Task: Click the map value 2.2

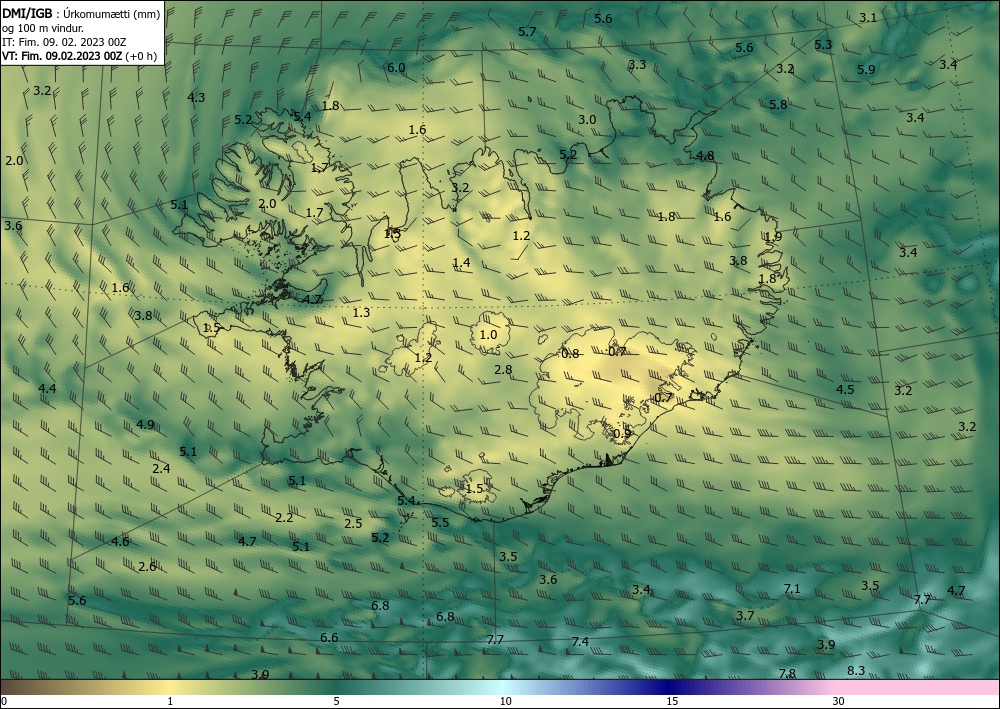Action: [284, 518]
